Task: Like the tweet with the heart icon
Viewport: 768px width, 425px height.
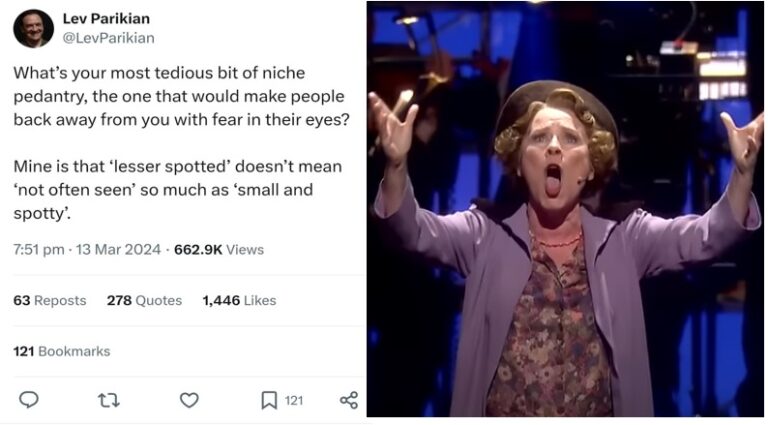Action: (189, 400)
